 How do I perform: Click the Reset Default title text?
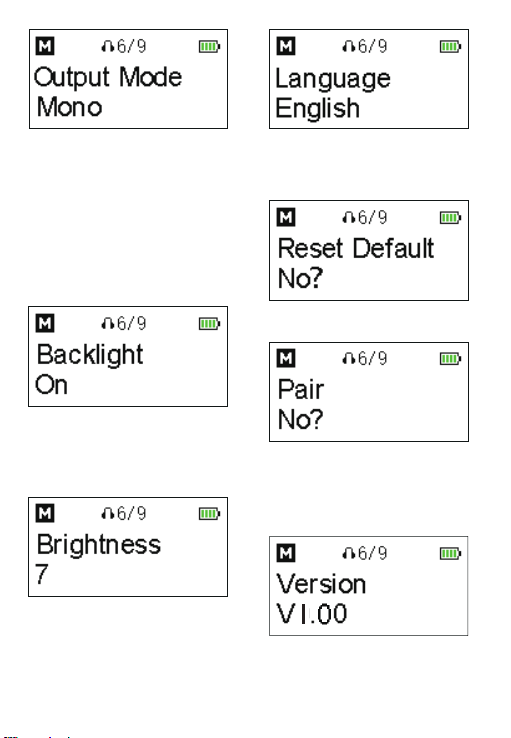(356, 249)
